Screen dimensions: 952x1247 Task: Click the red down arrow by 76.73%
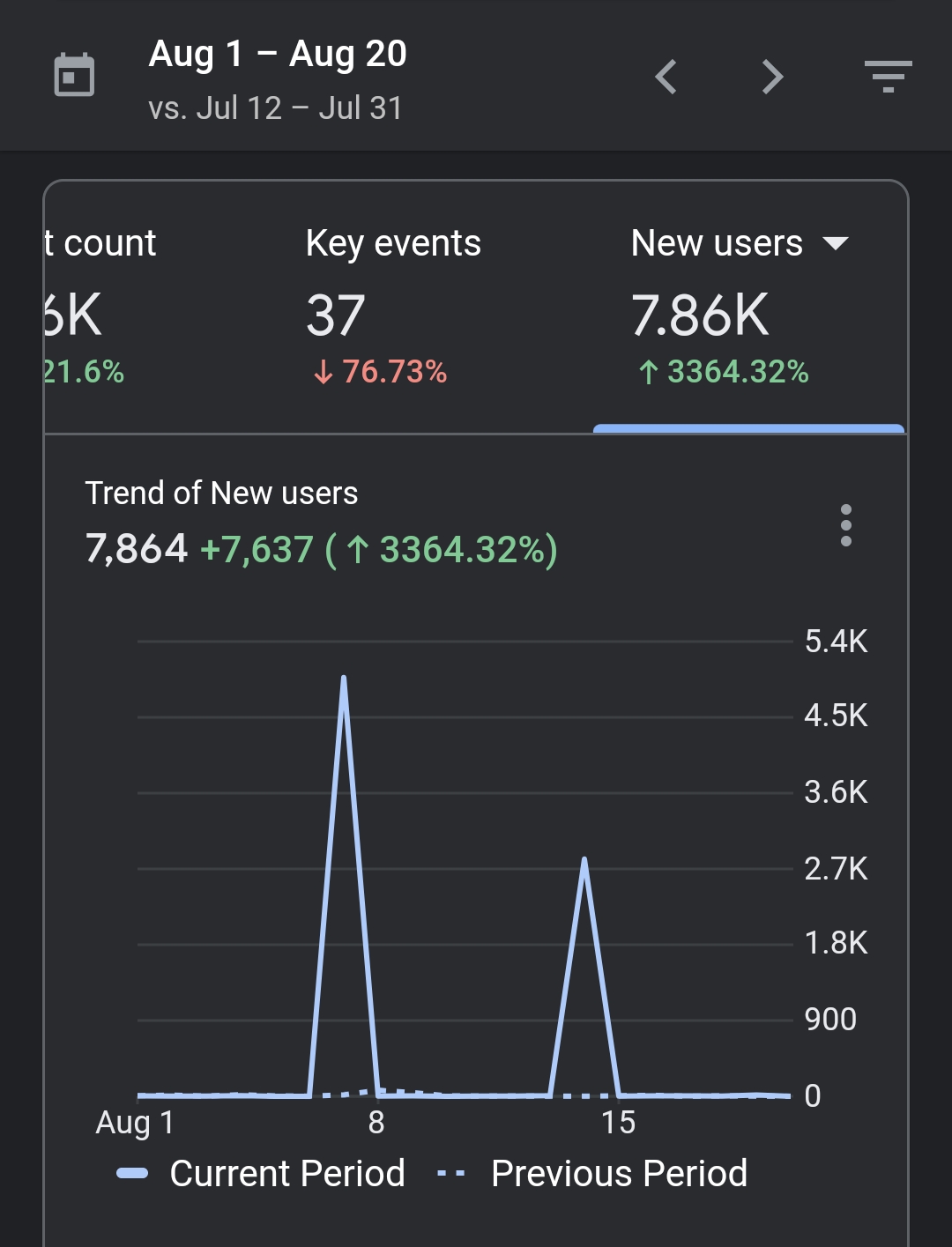point(323,373)
